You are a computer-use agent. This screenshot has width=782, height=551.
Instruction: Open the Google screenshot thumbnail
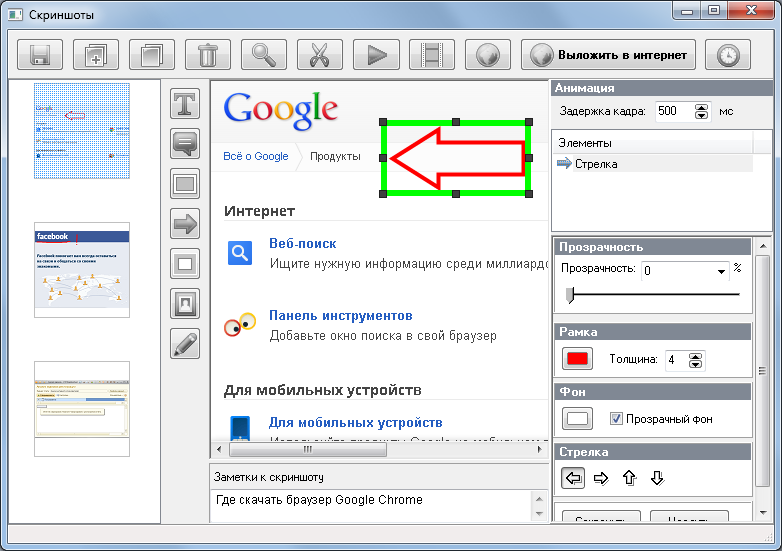coord(82,131)
